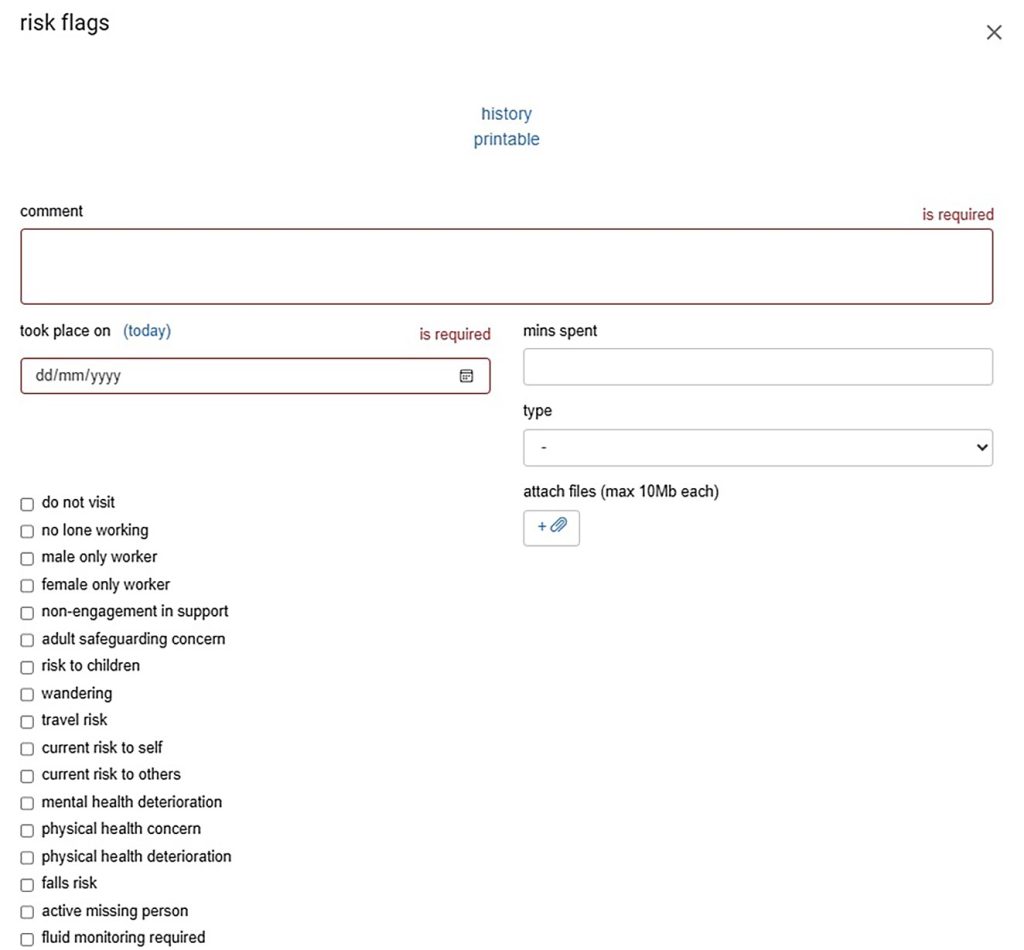Mark mental health deterioration checkbox
This screenshot has height=950, width=1024.
tap(27, 803)
